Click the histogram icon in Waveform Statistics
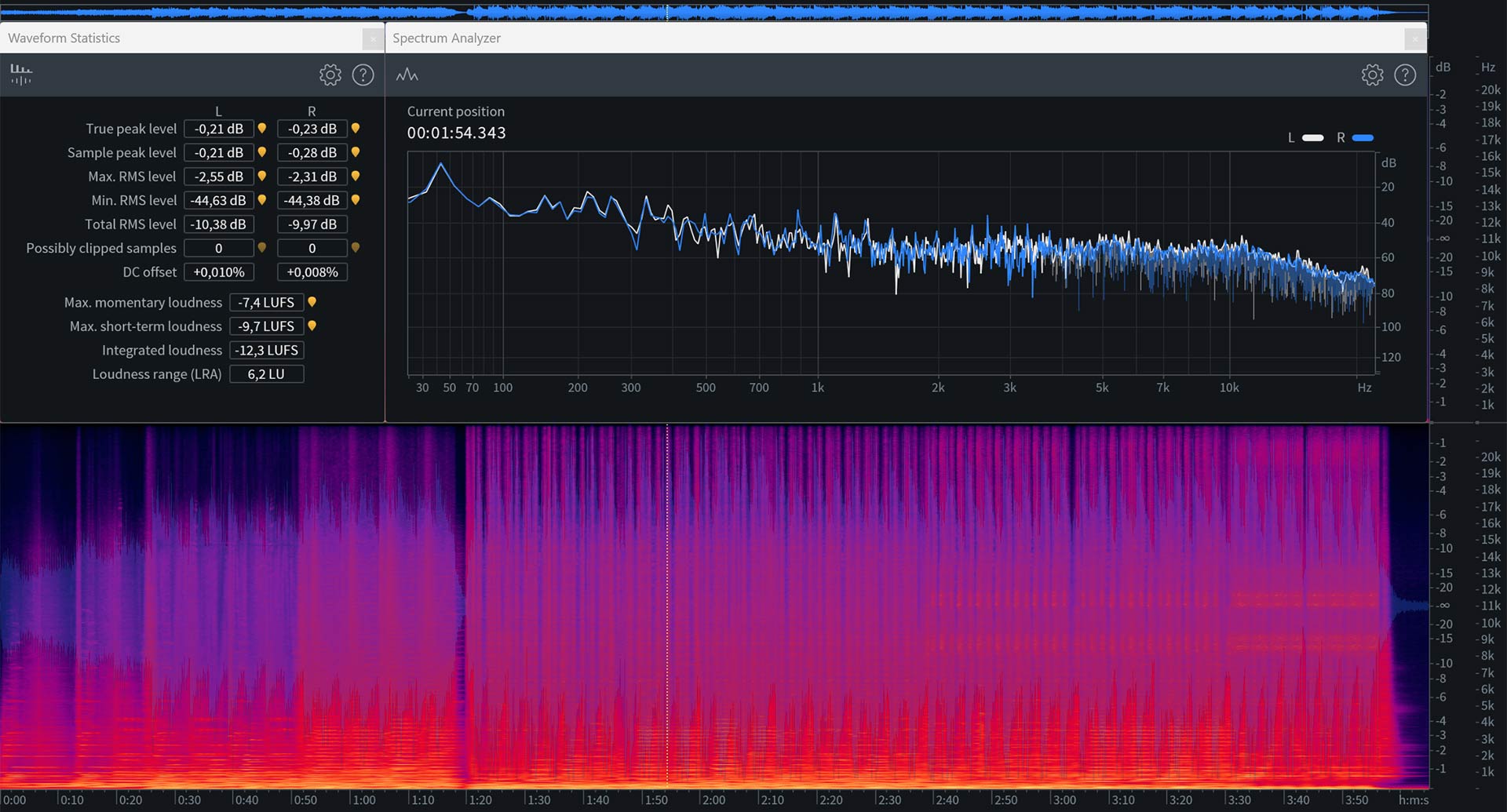 pyautogui.click(x=21, y=75)
